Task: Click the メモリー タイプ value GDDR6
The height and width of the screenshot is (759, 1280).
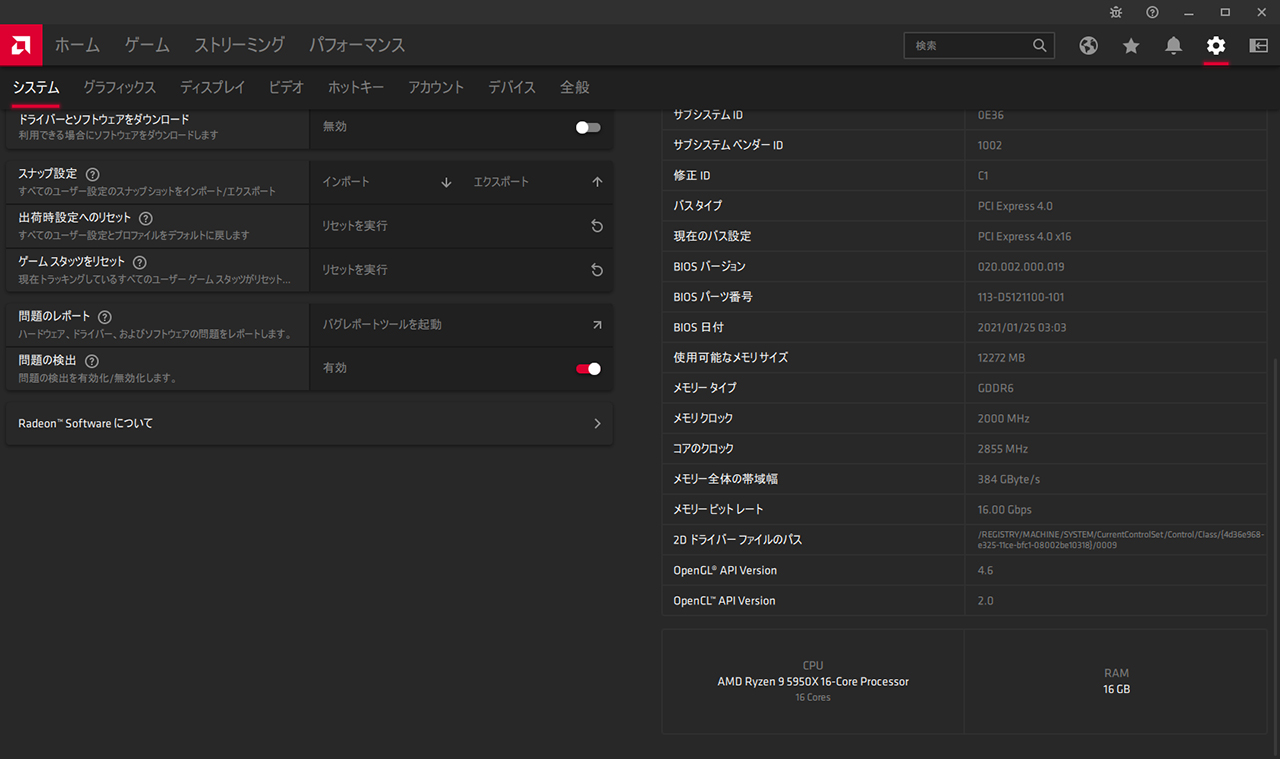Action: coord(995,388)
